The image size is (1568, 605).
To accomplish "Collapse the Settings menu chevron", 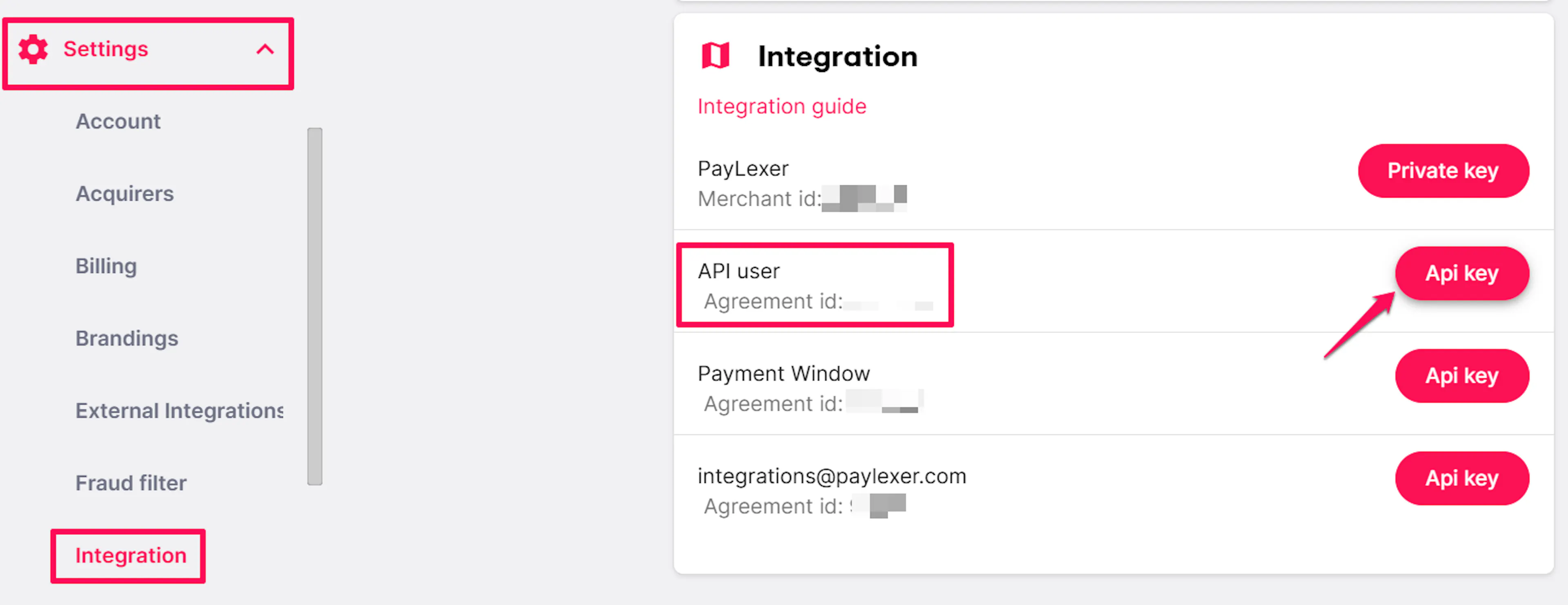I will 265,49.
